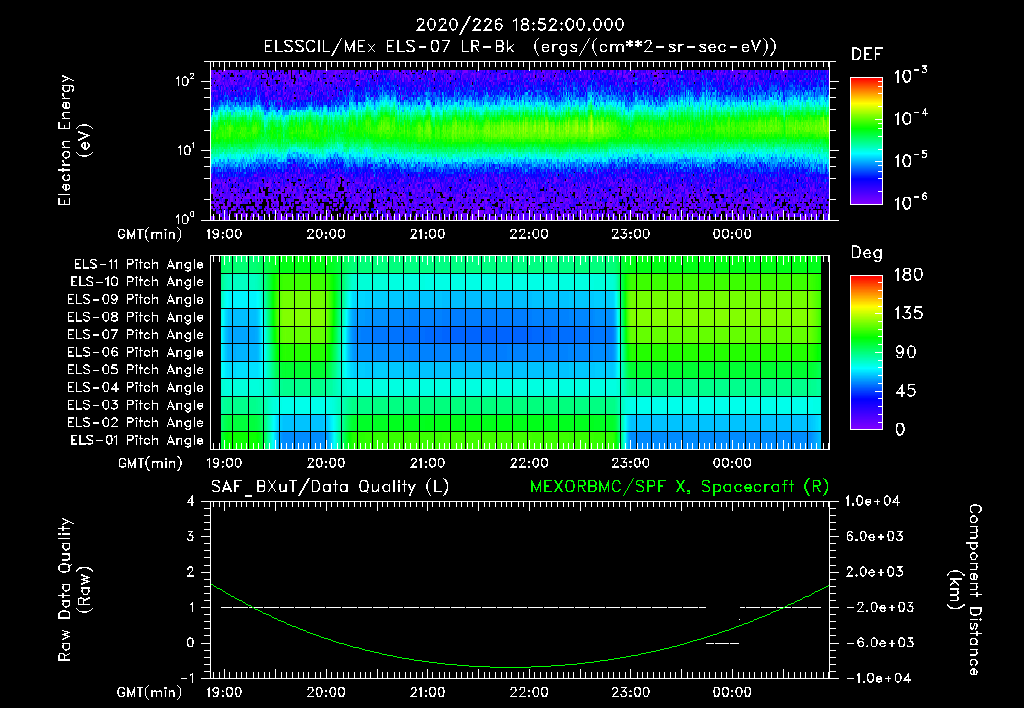Screen dimensions: 1024x708
Task: Click the white data quality line at level 1
Action: tap(464, 607)
